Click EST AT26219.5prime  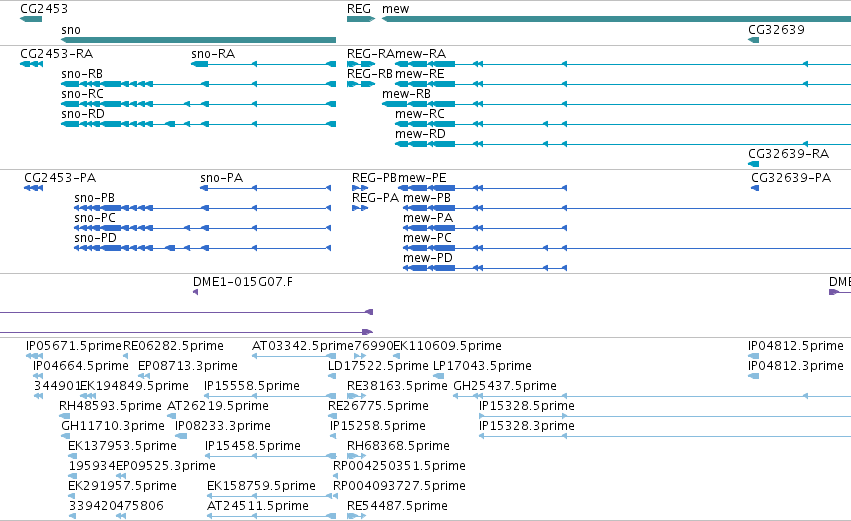tap(218, 406)
